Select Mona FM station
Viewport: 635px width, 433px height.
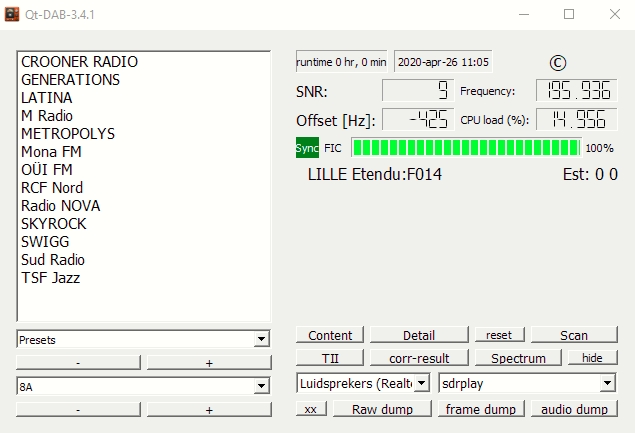pos(143,151)
